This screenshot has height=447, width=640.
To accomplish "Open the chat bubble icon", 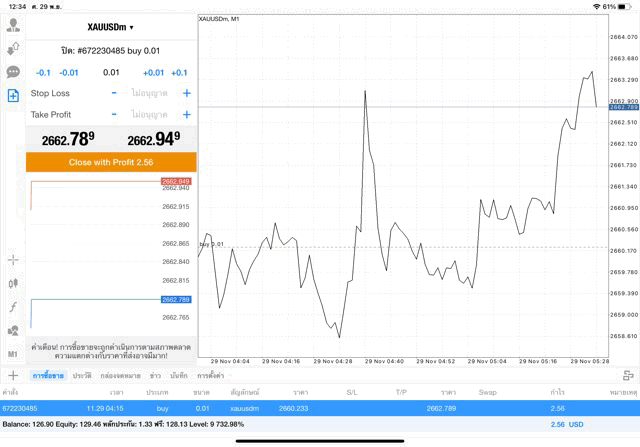I will 13,72.
